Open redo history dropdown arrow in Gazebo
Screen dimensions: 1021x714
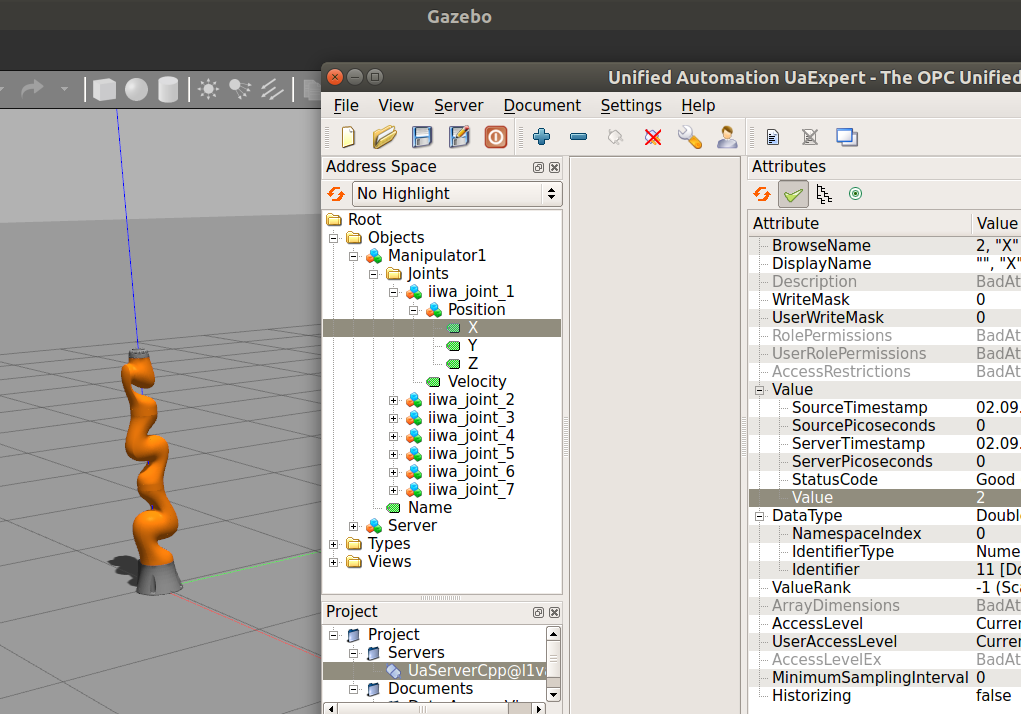tap(64, 89)
